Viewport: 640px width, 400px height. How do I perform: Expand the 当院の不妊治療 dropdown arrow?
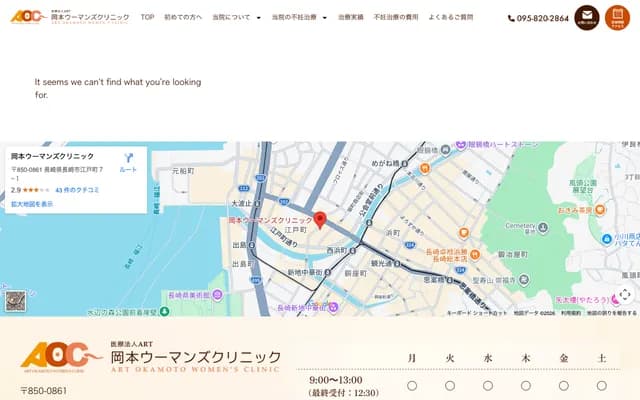[324, 18]
